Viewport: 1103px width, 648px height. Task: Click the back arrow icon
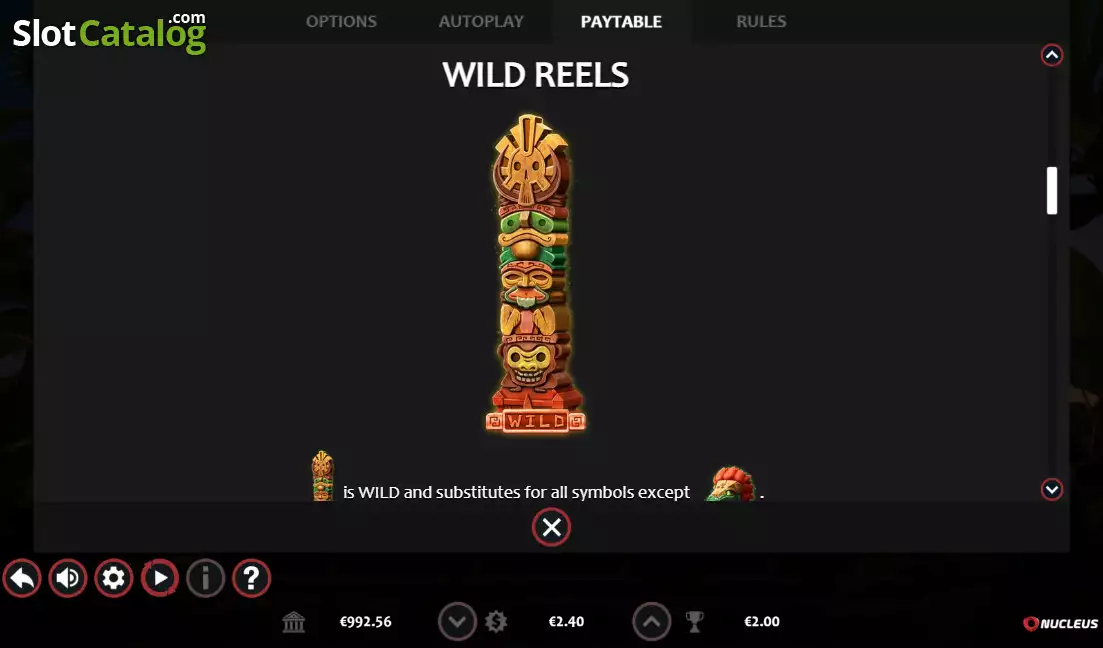pos(22,578)
